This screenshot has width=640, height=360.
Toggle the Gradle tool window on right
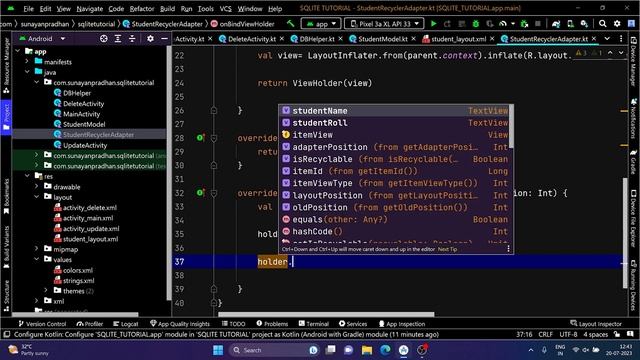click(x=633, y=162)
